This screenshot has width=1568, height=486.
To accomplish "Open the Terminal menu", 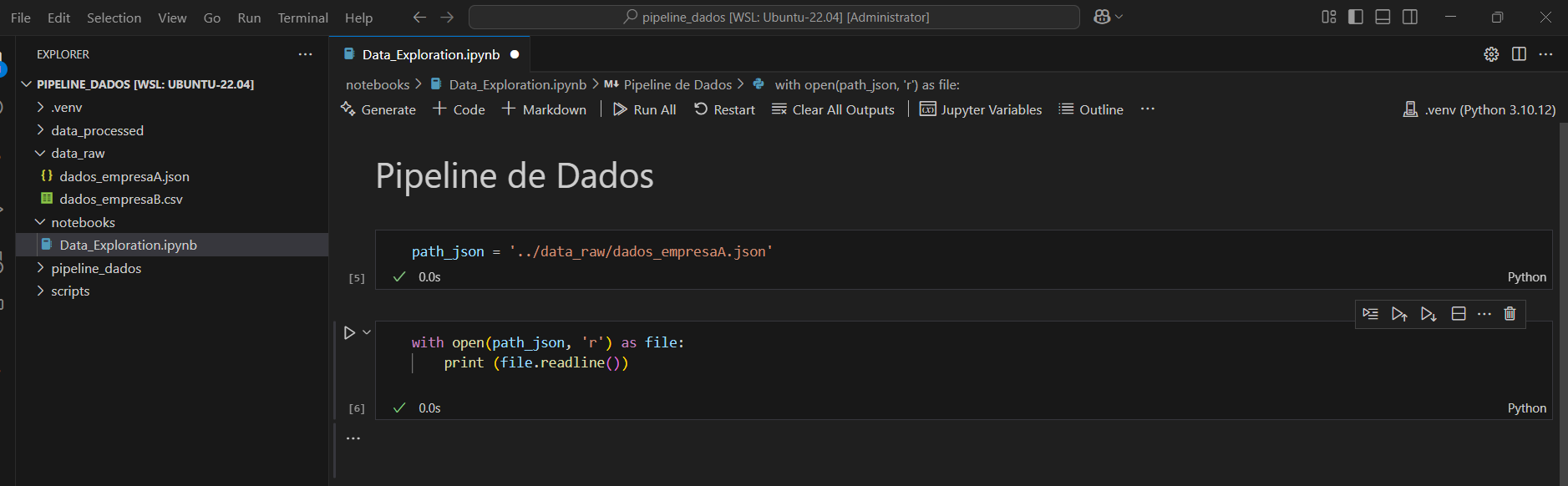I will (x=302, y=18).
